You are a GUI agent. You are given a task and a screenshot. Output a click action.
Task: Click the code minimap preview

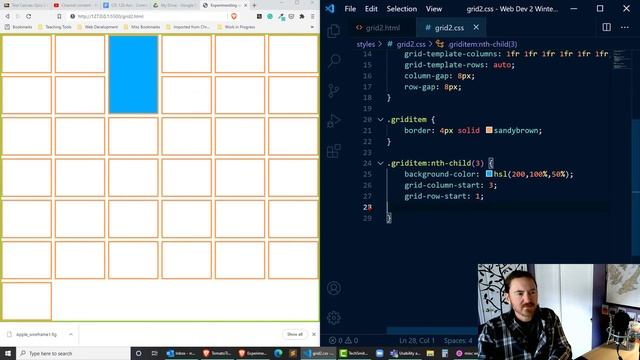[622, 59]
